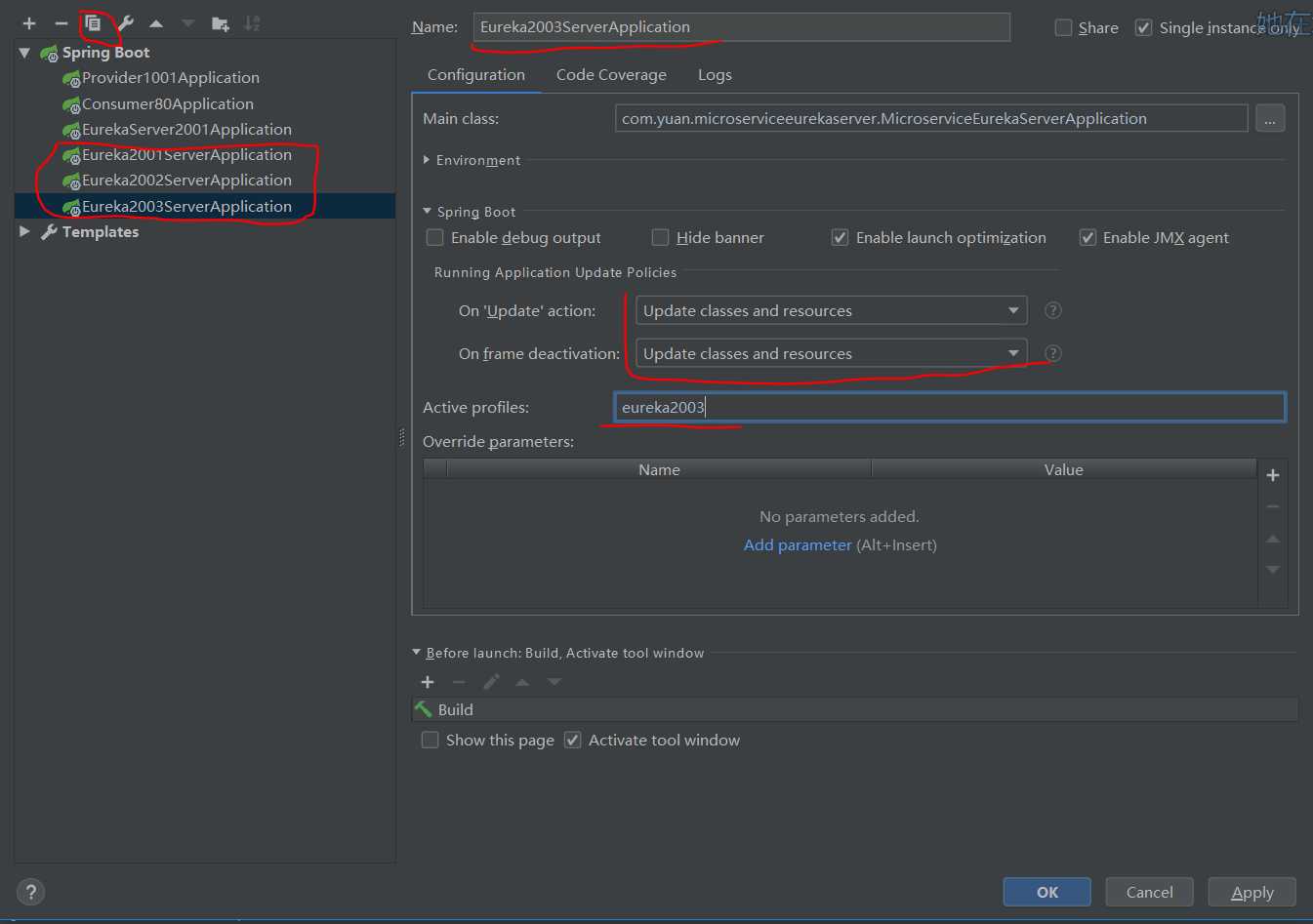The width and height of the screenshot is (1313, 924).
Task: Open the On frame deactivation dropdown
Action: tap(832, 353)
